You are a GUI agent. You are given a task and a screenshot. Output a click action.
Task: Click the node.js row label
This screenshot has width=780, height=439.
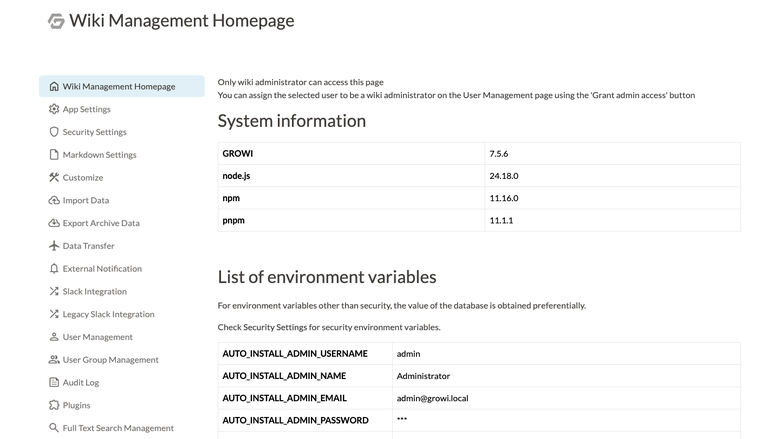point(236,176)
